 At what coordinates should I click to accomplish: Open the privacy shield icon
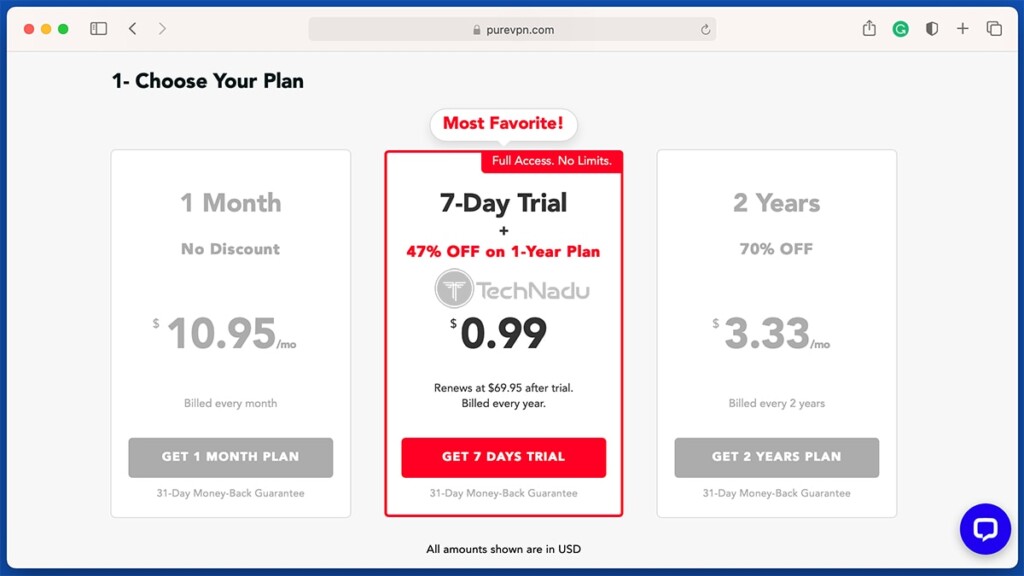point(932,29)
